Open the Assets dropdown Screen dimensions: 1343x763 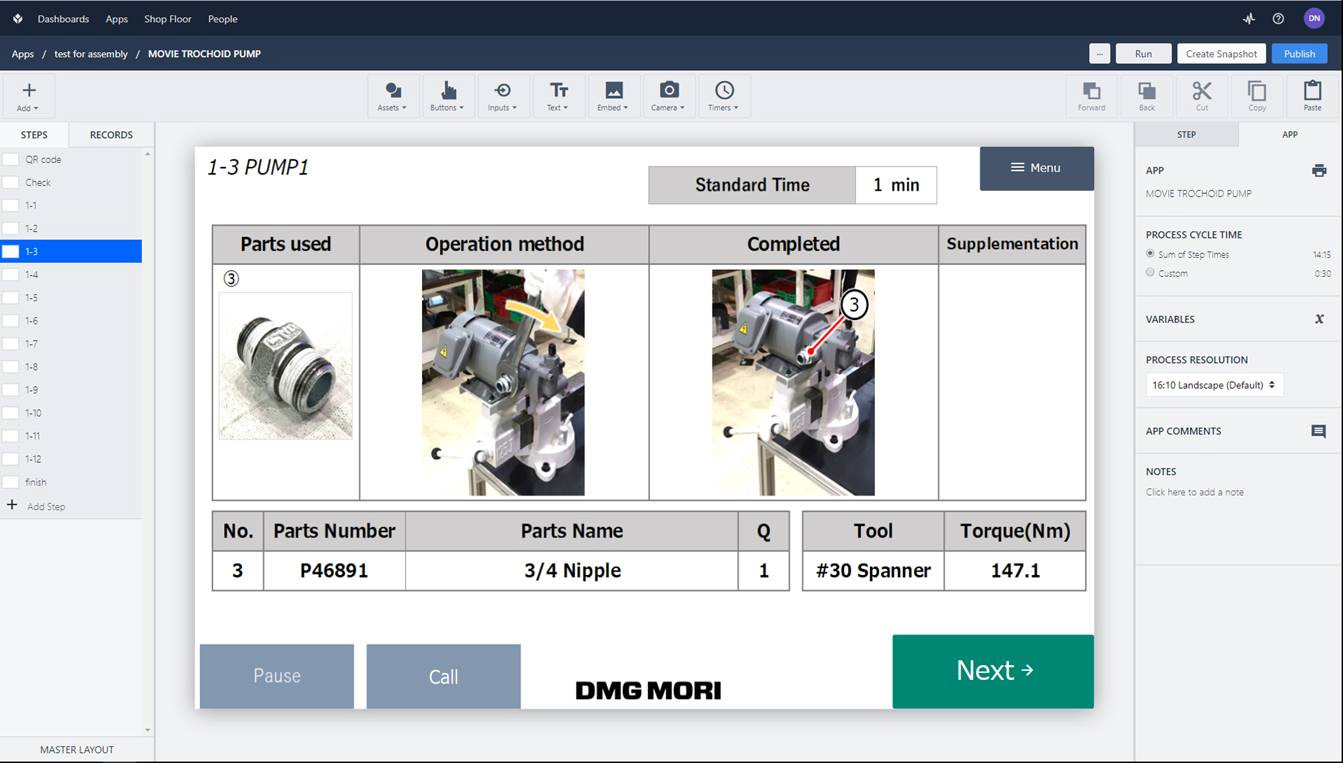click(392, 95)
